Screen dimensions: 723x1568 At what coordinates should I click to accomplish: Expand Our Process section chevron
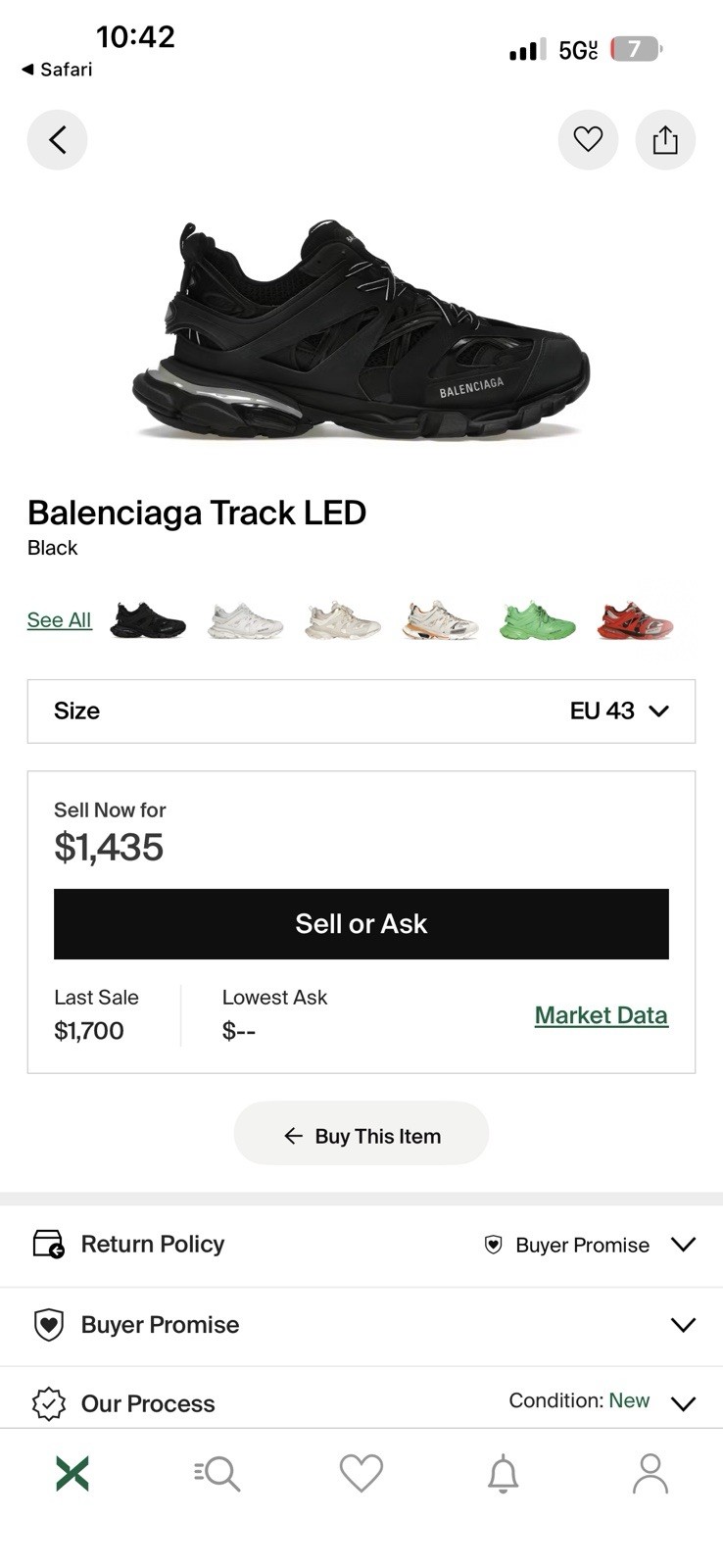(x=683, y=1403)
